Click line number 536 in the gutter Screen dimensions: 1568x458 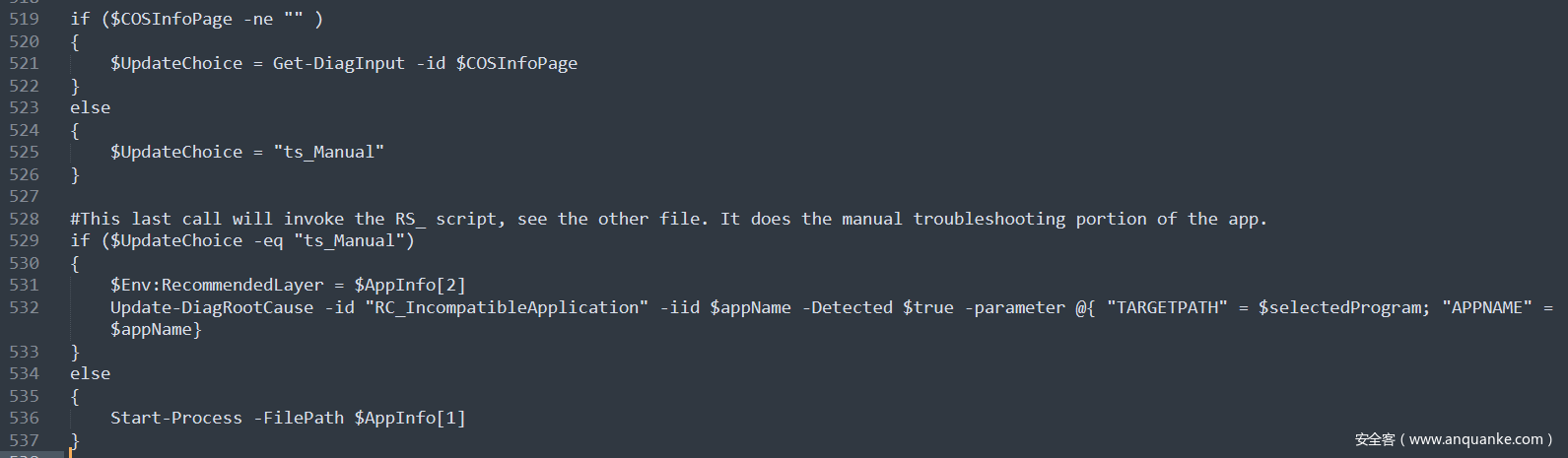pos(25,418)
